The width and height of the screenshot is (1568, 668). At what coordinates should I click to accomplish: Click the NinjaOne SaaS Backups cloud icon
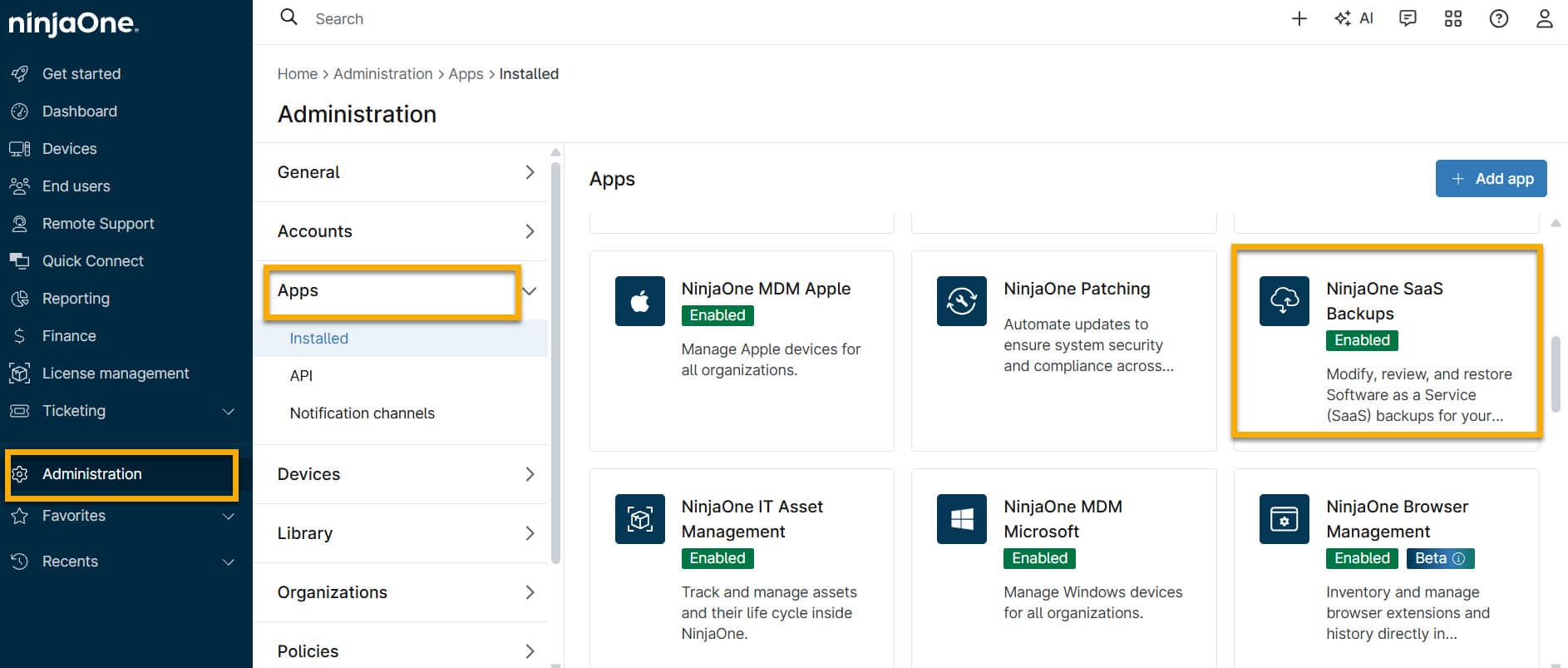(1284, 301)
